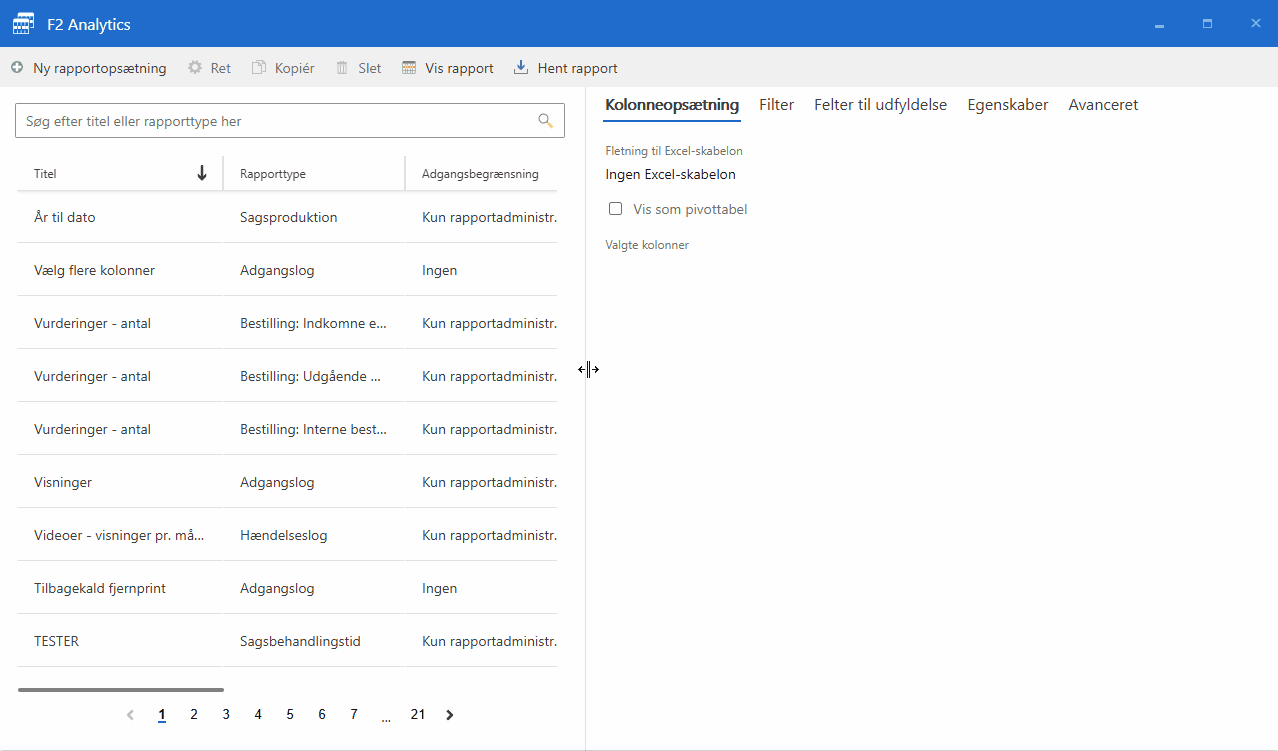
Task: Click the Kopiér copy icon
Action: pos(259,68)
